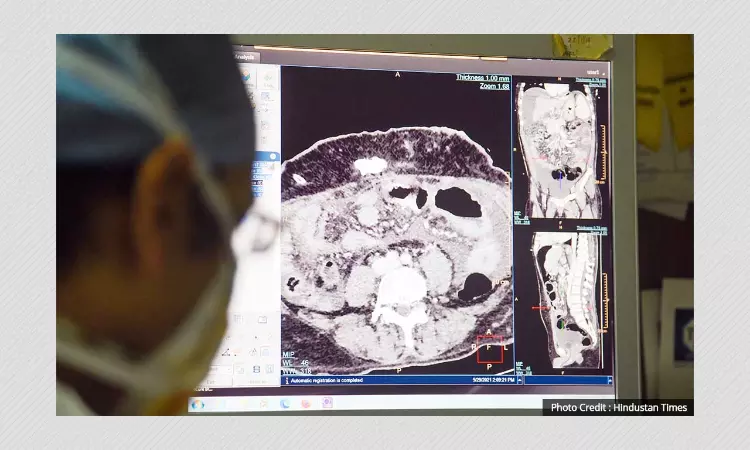Click the 5/29/2021 2:09:21 PM timestamp

[x=494, y=380]
